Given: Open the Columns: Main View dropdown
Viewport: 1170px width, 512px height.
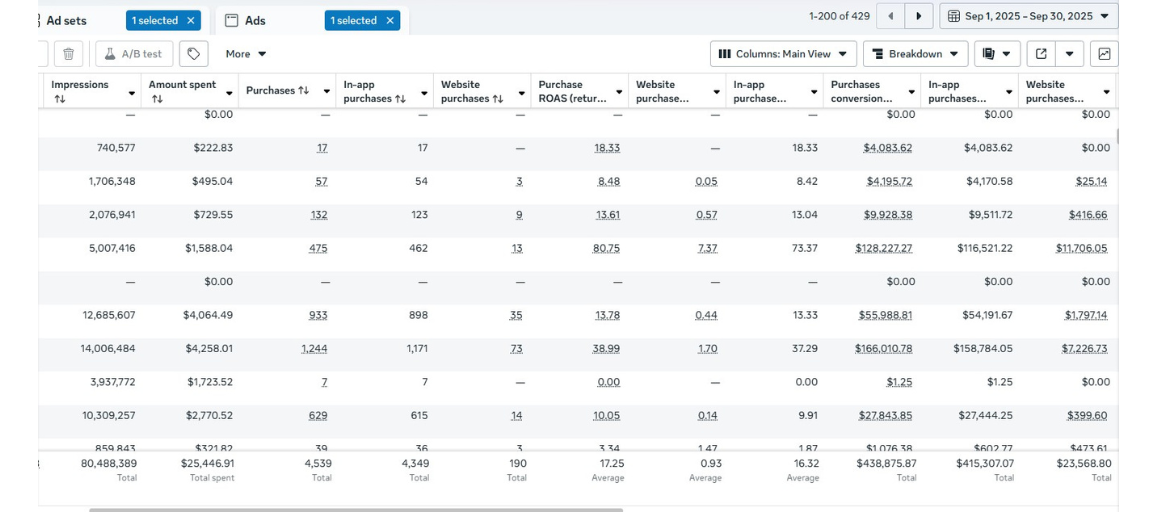Looking at the screenshot, I should click(783, 54).
